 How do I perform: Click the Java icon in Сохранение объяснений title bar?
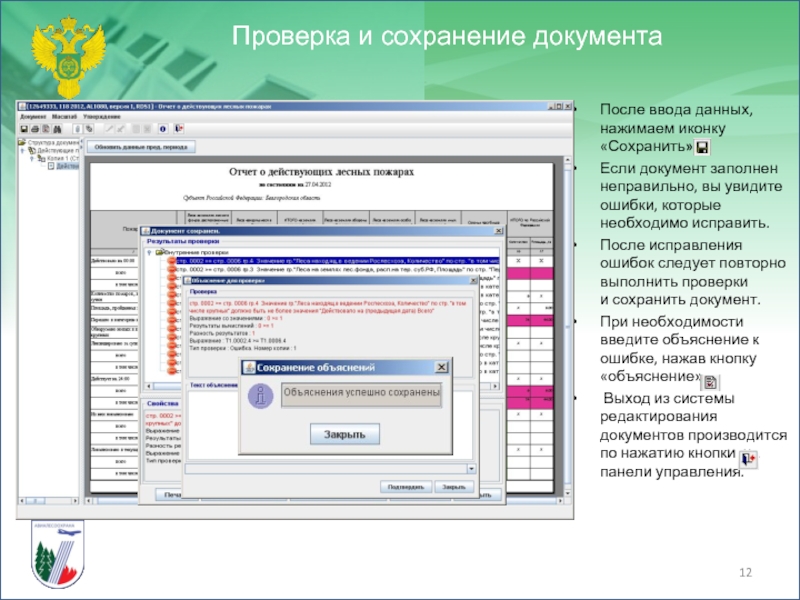click(249, 367)
